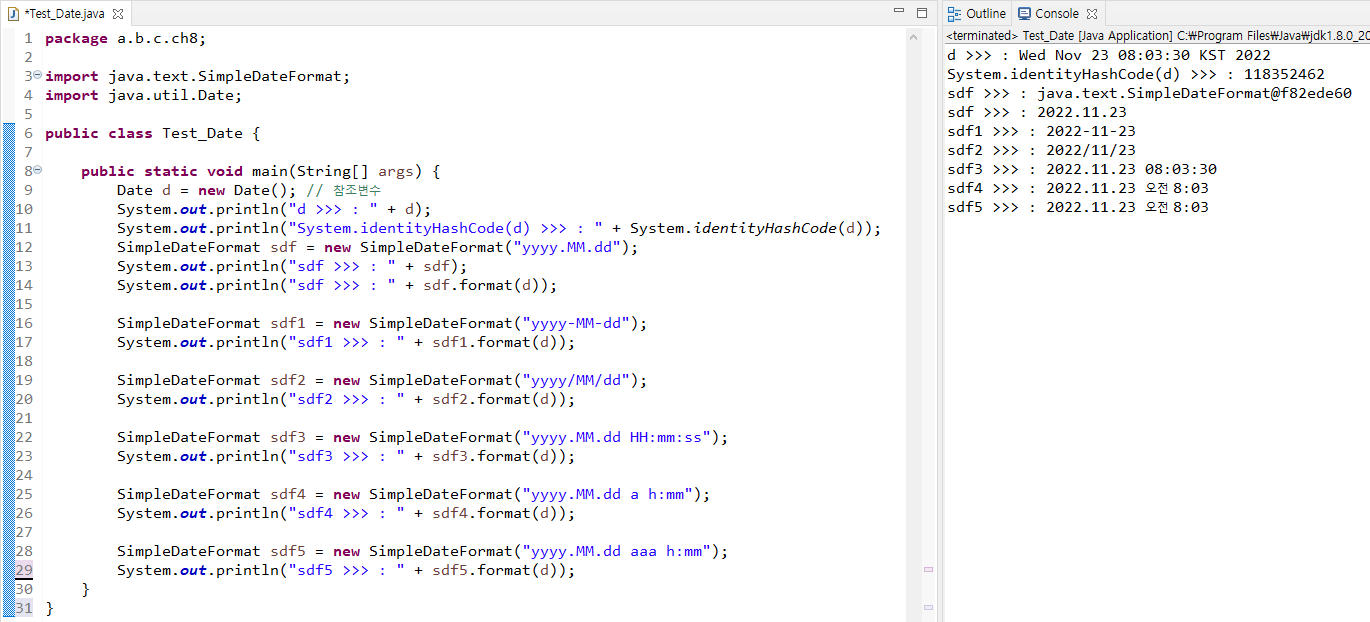Close the Console view
This screenshot has width=1370, height=622.
click(1092, 14)
